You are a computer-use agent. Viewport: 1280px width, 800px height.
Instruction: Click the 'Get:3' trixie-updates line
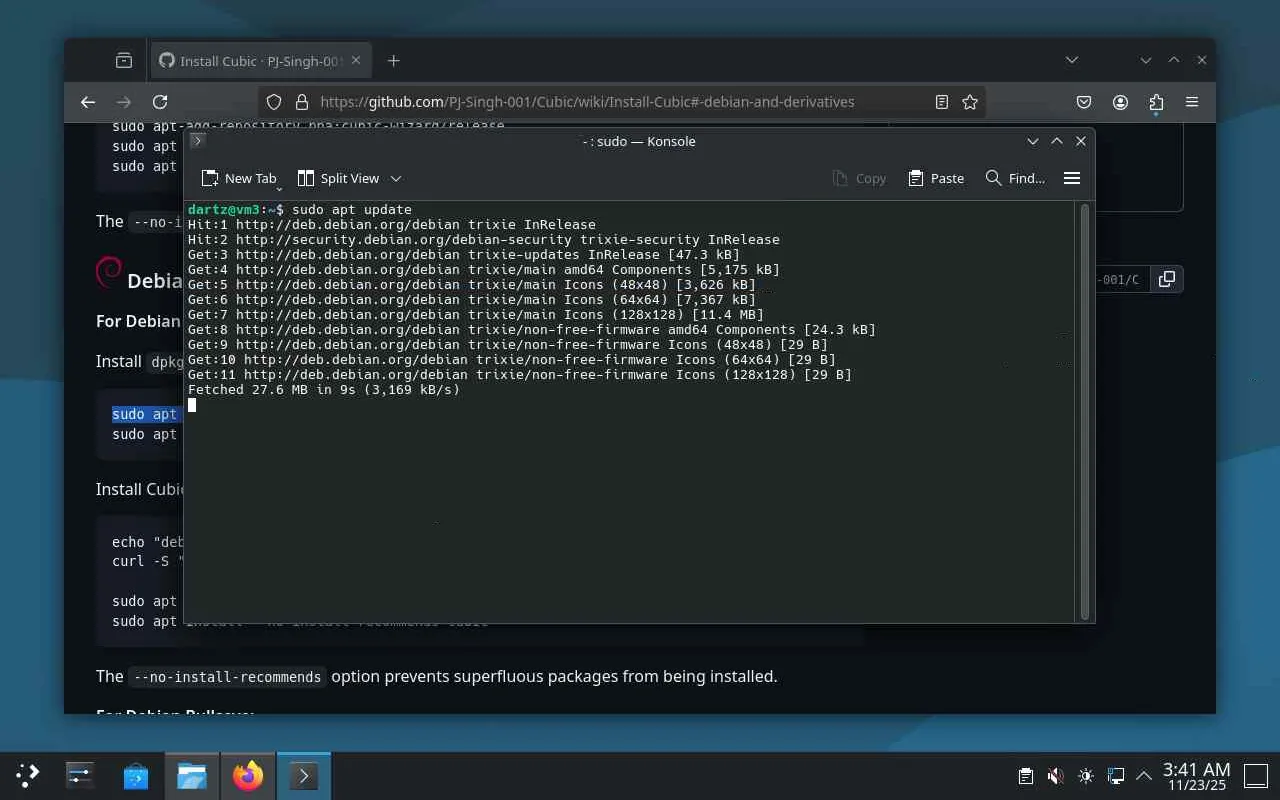pyautogui.click(x=464, y=255)
